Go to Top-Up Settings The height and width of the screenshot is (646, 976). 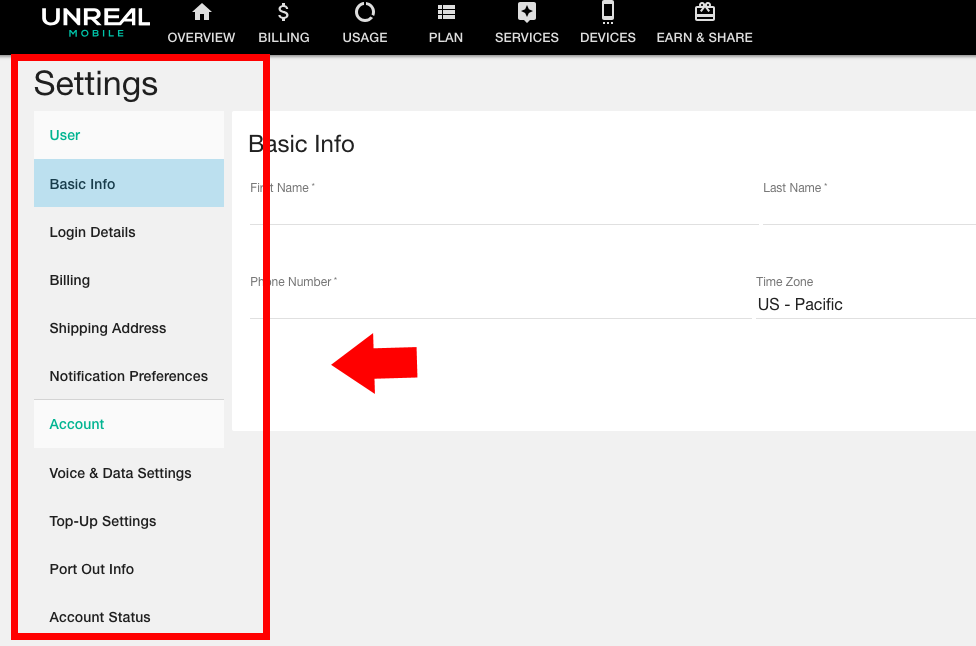coord(129,521)
